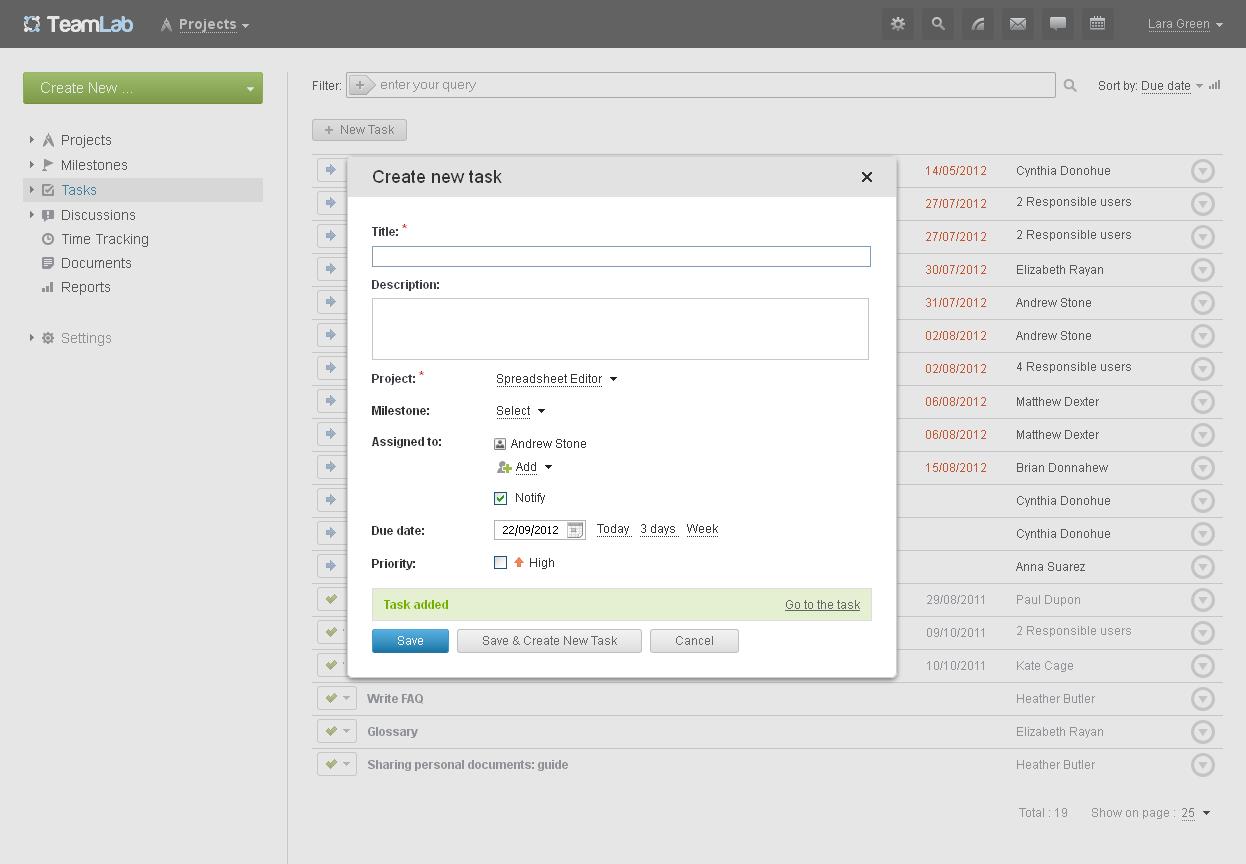
Task: Click the search magnifier in top bar
Action: click(938, 24)
